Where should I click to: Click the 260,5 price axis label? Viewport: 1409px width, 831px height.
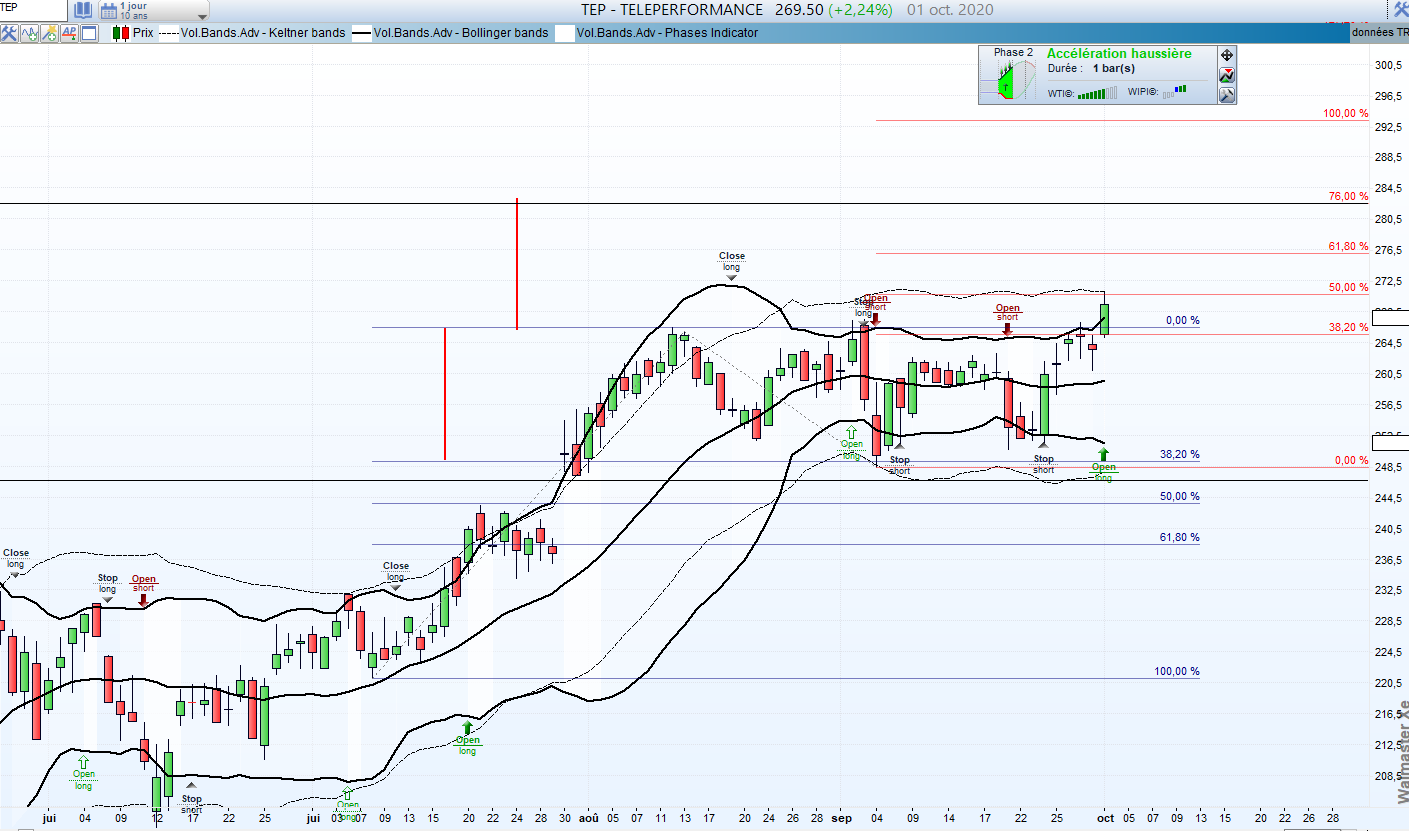click(1390, 374)
